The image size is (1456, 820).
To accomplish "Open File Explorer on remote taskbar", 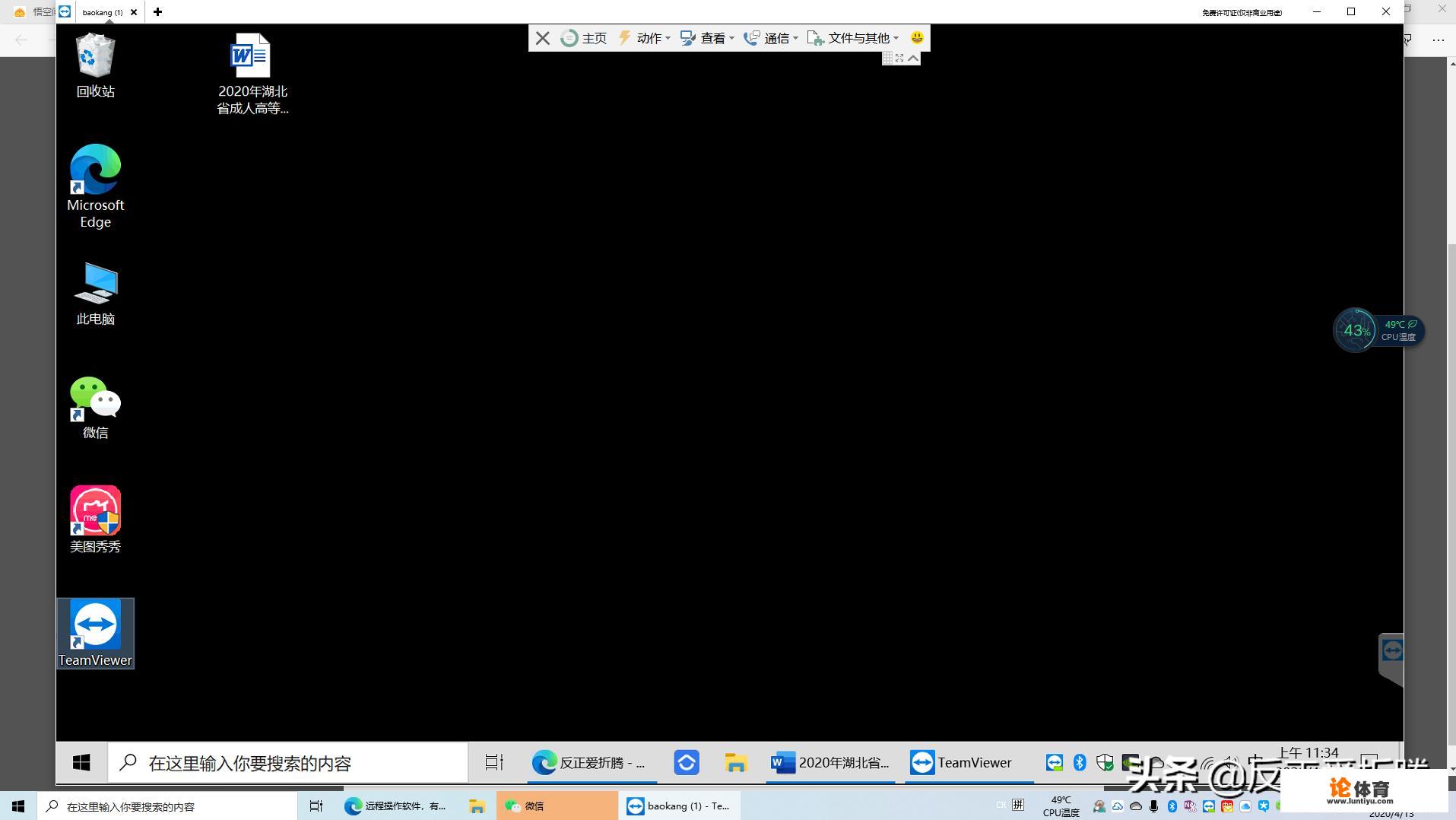I will pyautogui.click(x=735, y=762).
